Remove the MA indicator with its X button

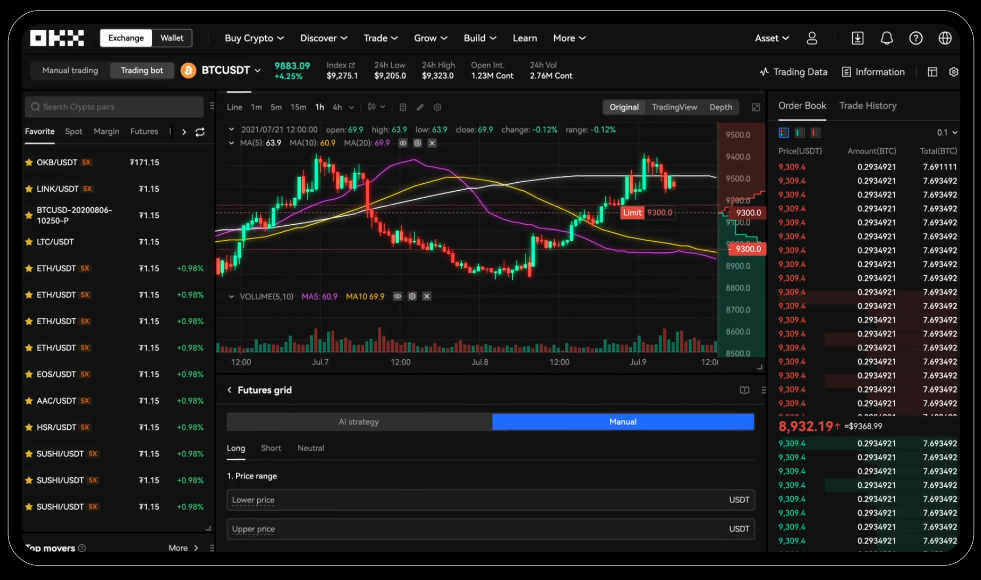click(x=432, y=143)
